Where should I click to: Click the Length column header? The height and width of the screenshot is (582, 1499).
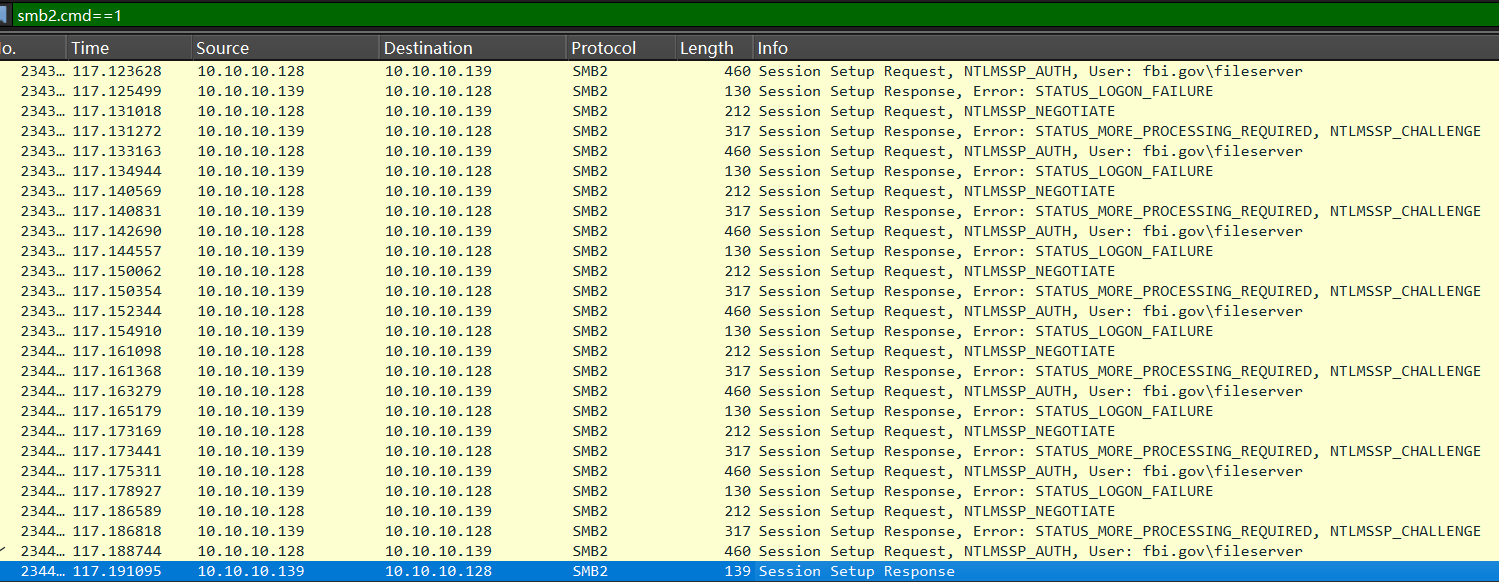coord(706,48)
